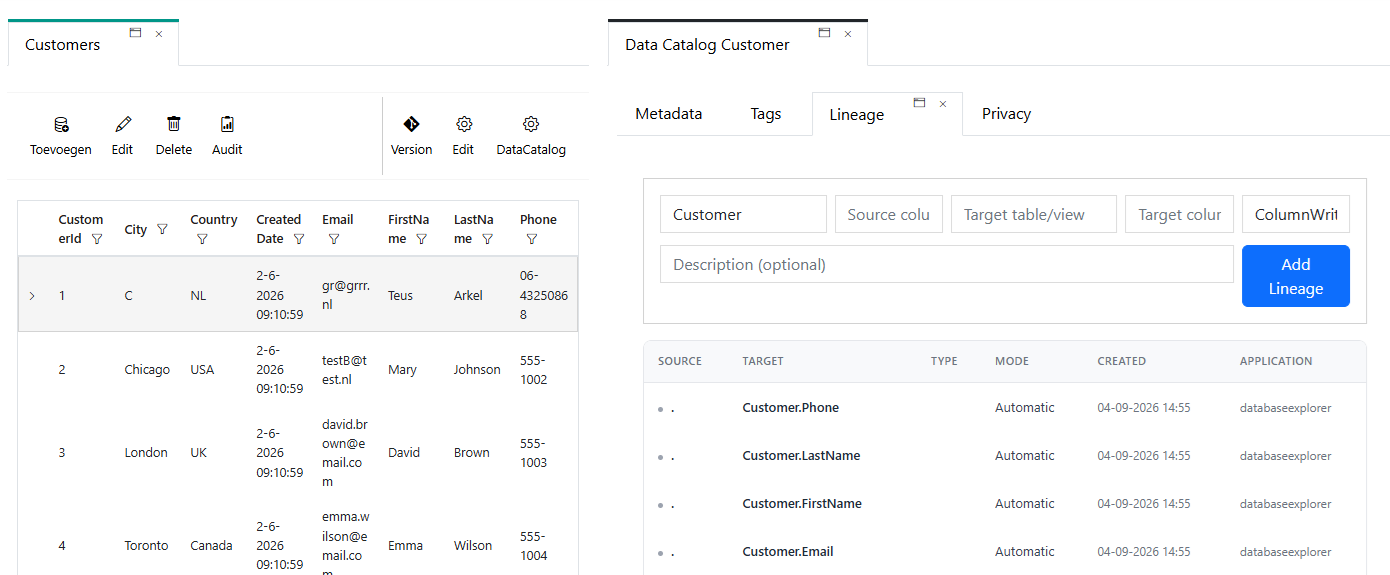This screenshot has height=575, width=1390.
Task: Open the Audit clipboard icon
Action: click(227, 125)
